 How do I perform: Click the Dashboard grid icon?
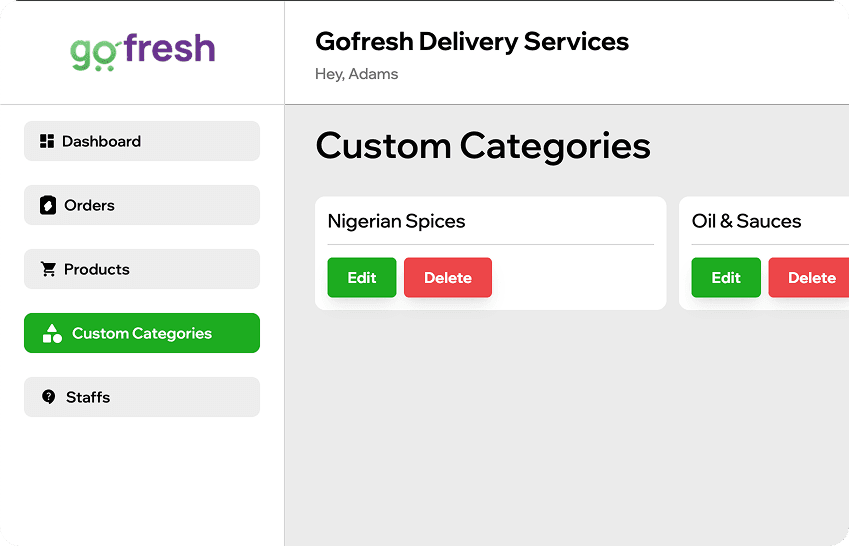47,141
